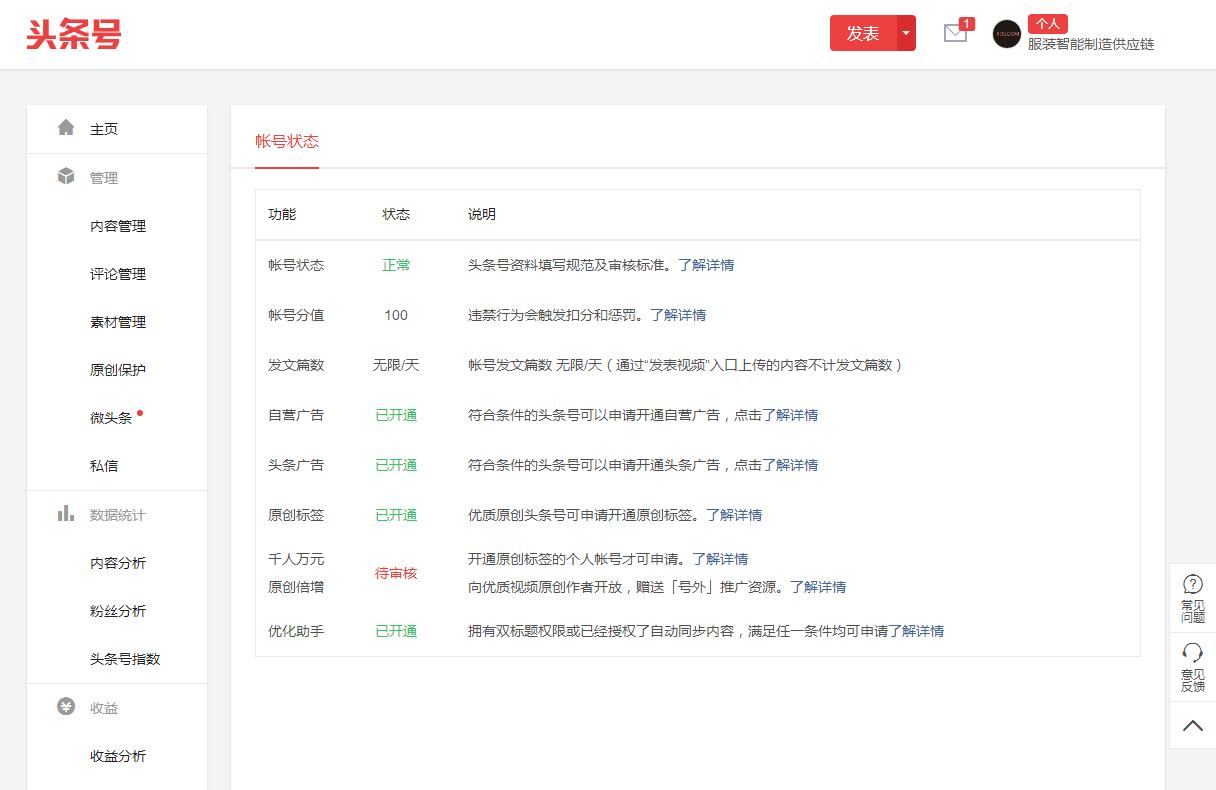
Task: Click the 头条号 logo
Action: 73,33
